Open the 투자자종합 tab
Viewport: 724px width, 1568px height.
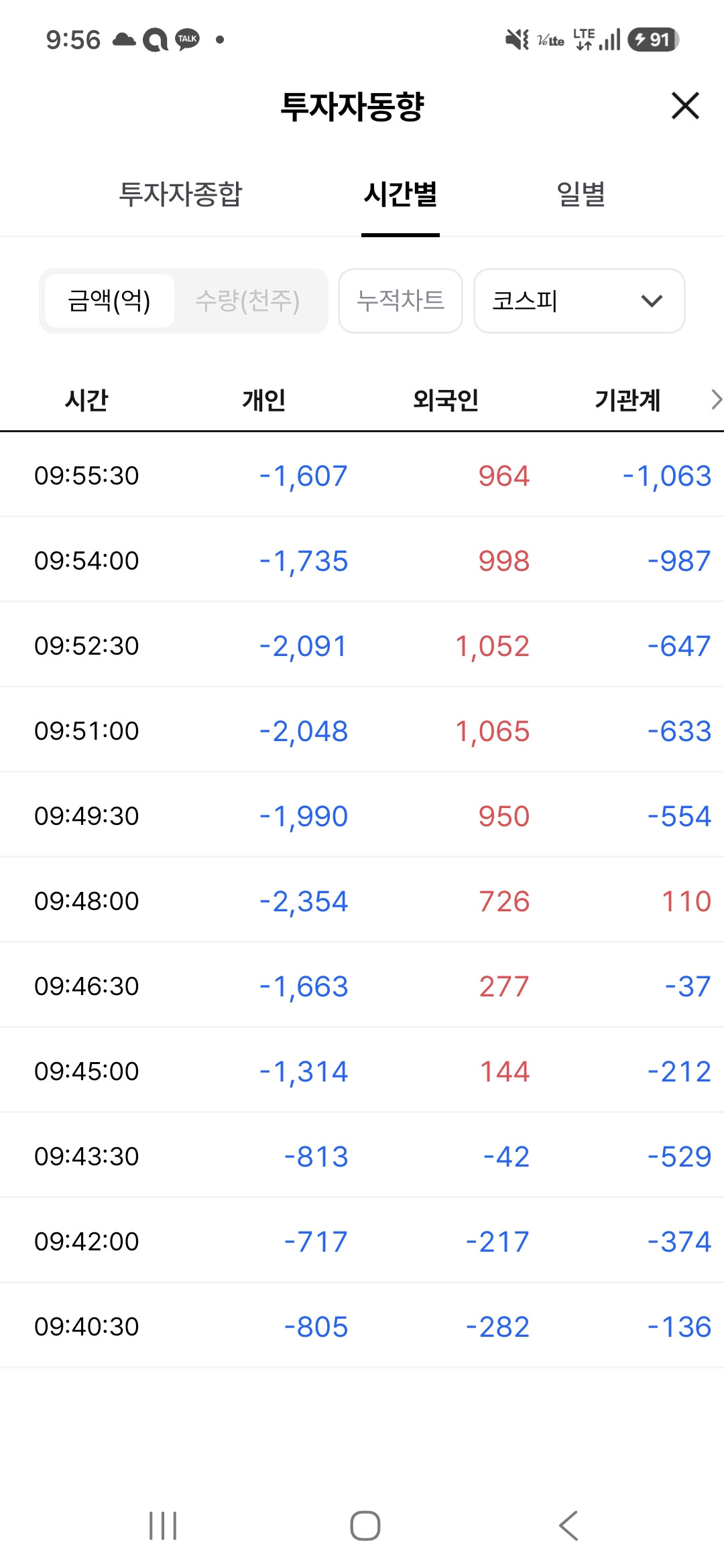180,194
